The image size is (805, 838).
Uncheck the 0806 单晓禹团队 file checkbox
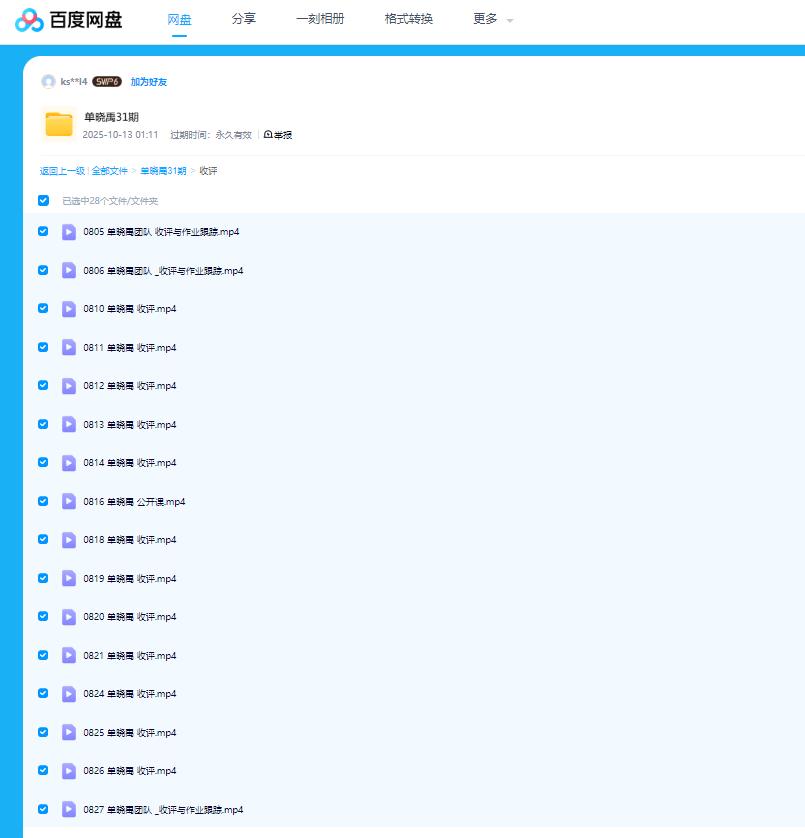[43, 270]
